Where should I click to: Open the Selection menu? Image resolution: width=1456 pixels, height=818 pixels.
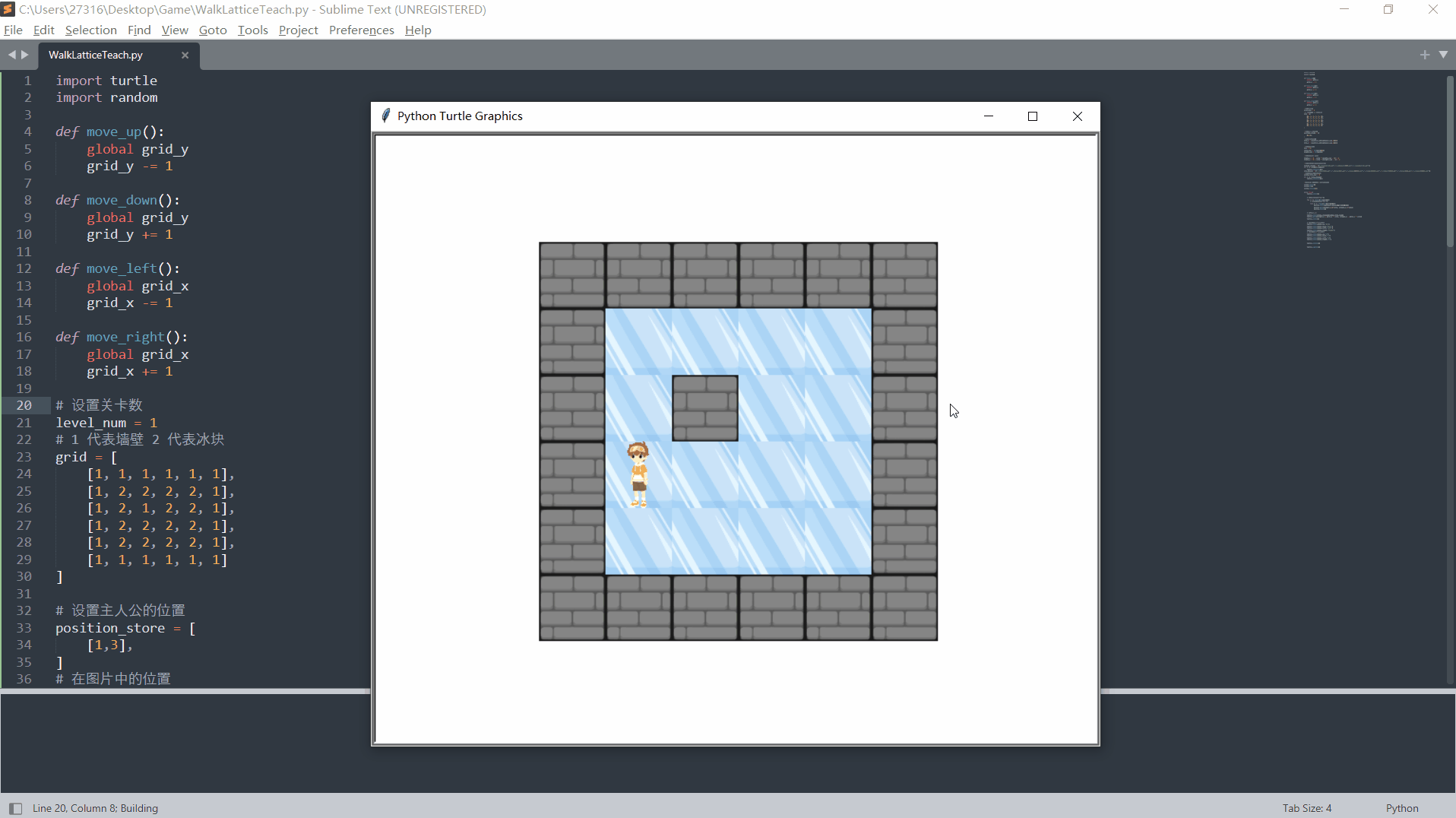[x=90, y=30]
